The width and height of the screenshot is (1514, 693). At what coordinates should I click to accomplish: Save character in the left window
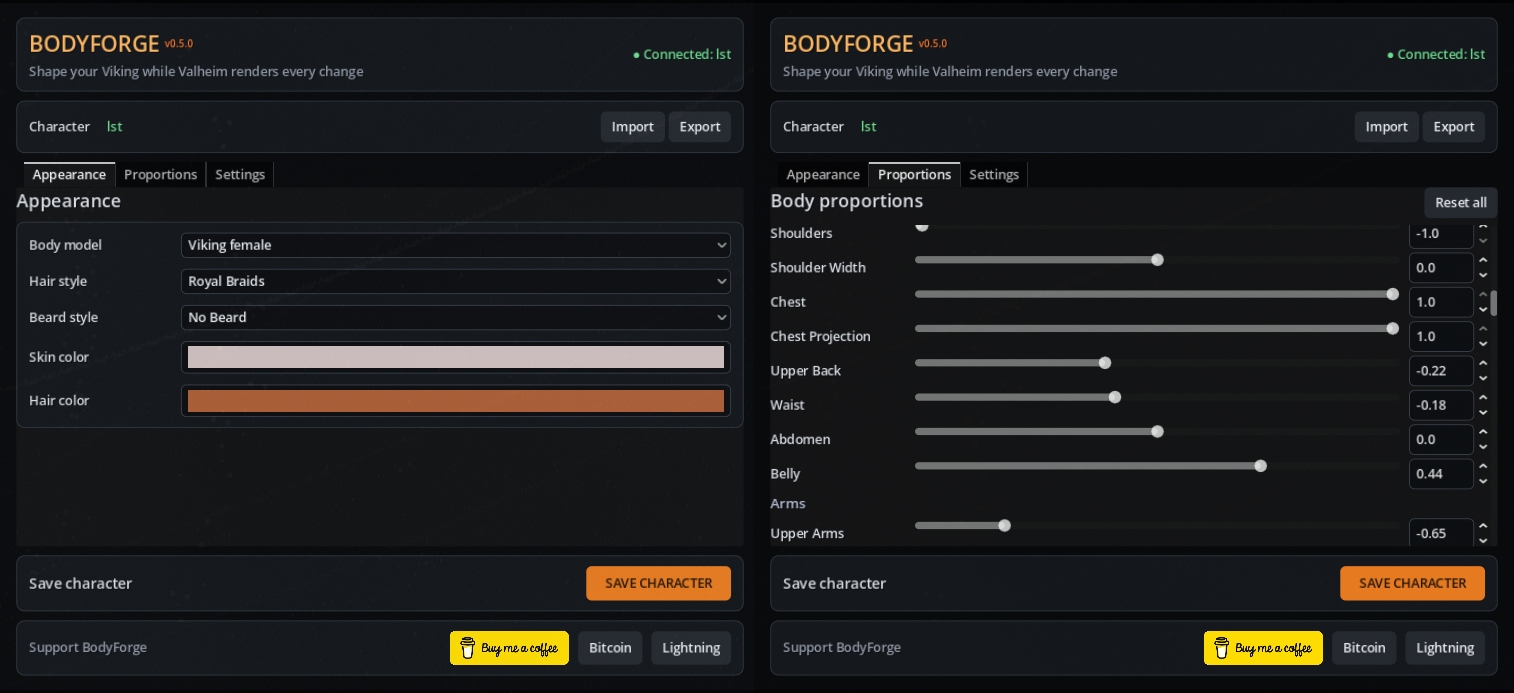(x=658, y=583)
